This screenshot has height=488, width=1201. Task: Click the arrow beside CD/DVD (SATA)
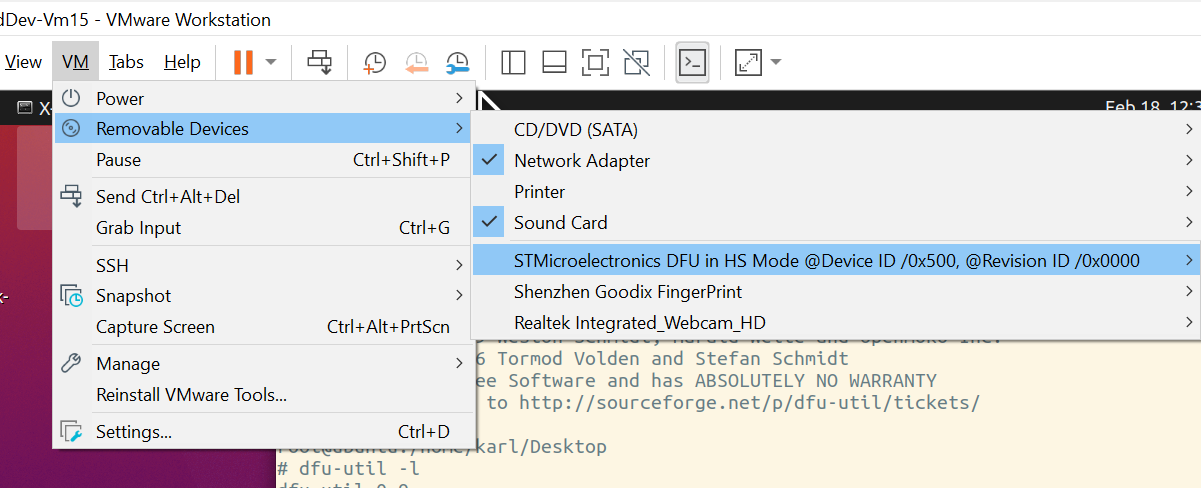point(1189,130)
